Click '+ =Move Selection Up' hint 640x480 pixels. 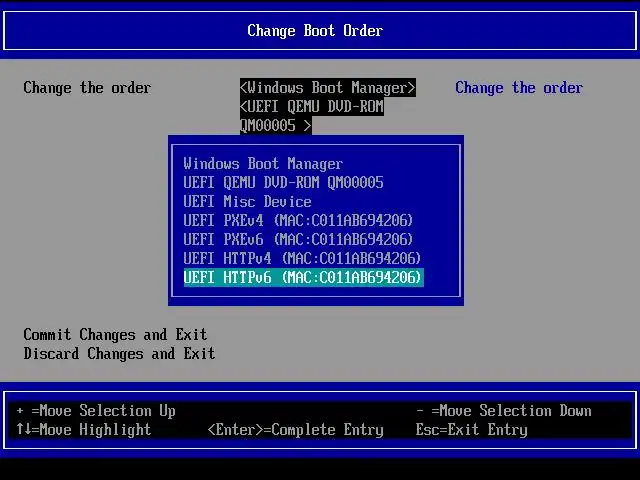click(96, 411)
